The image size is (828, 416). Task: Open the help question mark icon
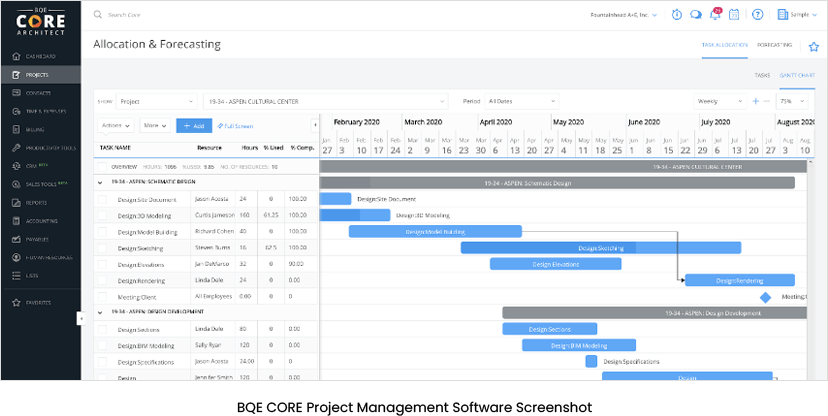pos(758,15)
